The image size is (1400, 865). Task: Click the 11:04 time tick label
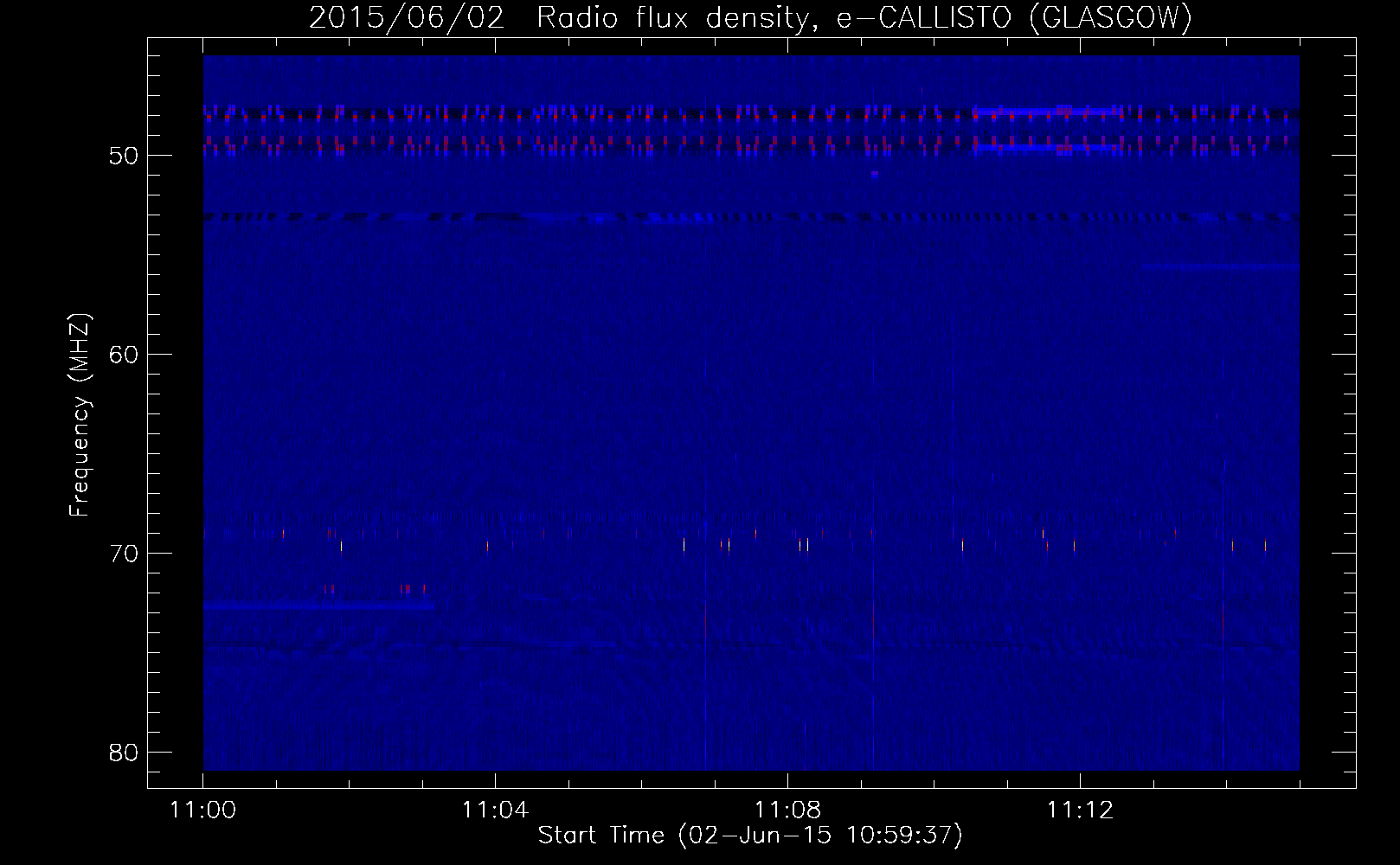[495, 811]
